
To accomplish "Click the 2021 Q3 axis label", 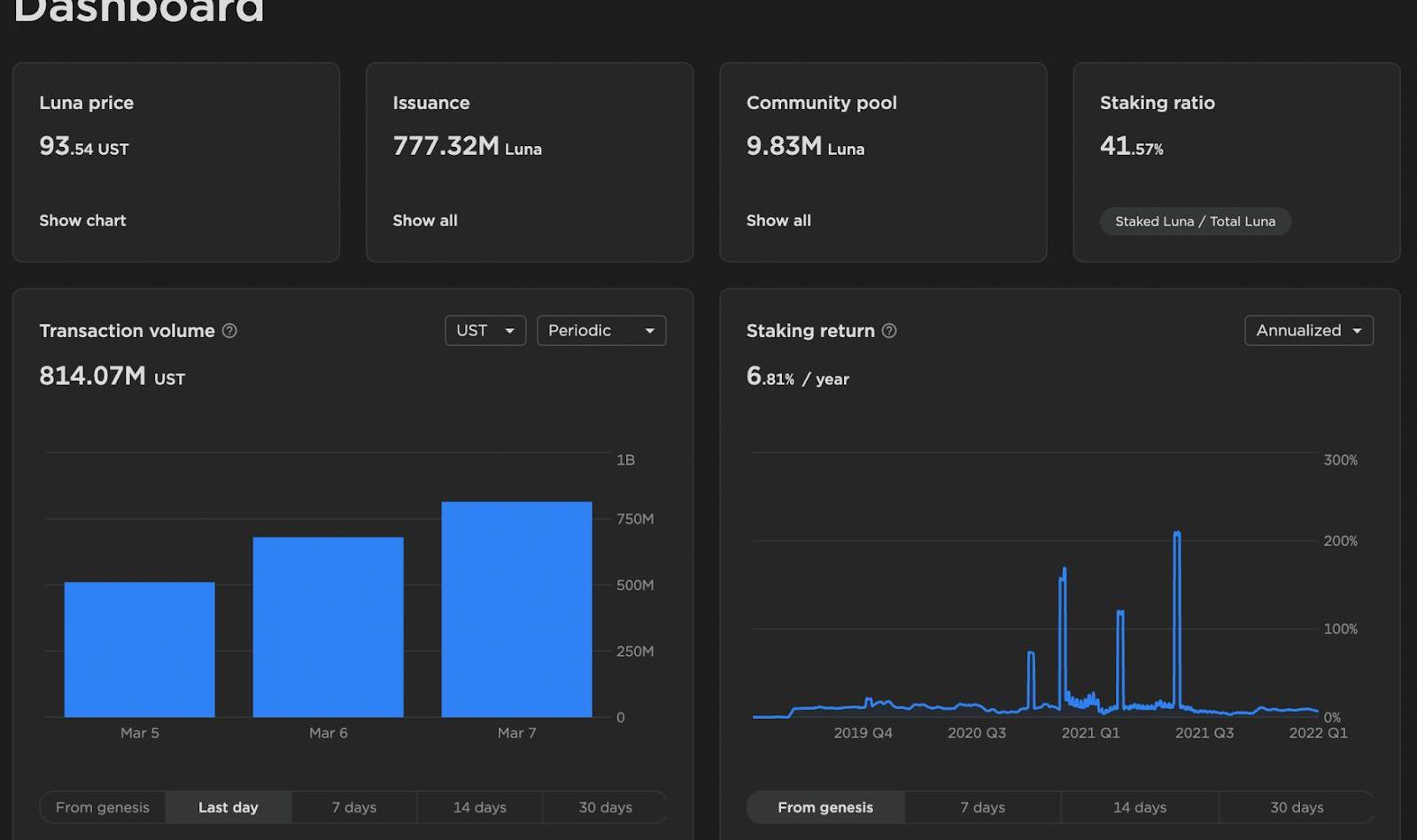I will tap(1204, 733).
